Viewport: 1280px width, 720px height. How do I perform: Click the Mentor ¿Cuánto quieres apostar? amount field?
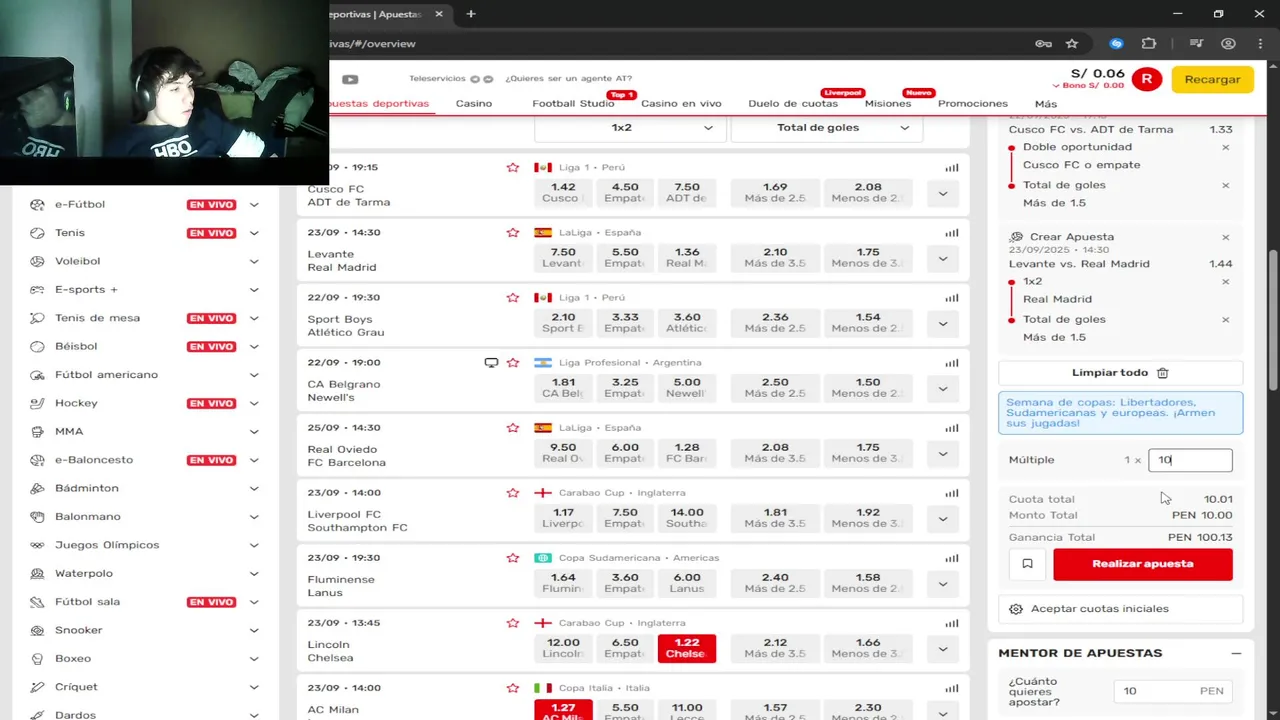coord(1175,691)
